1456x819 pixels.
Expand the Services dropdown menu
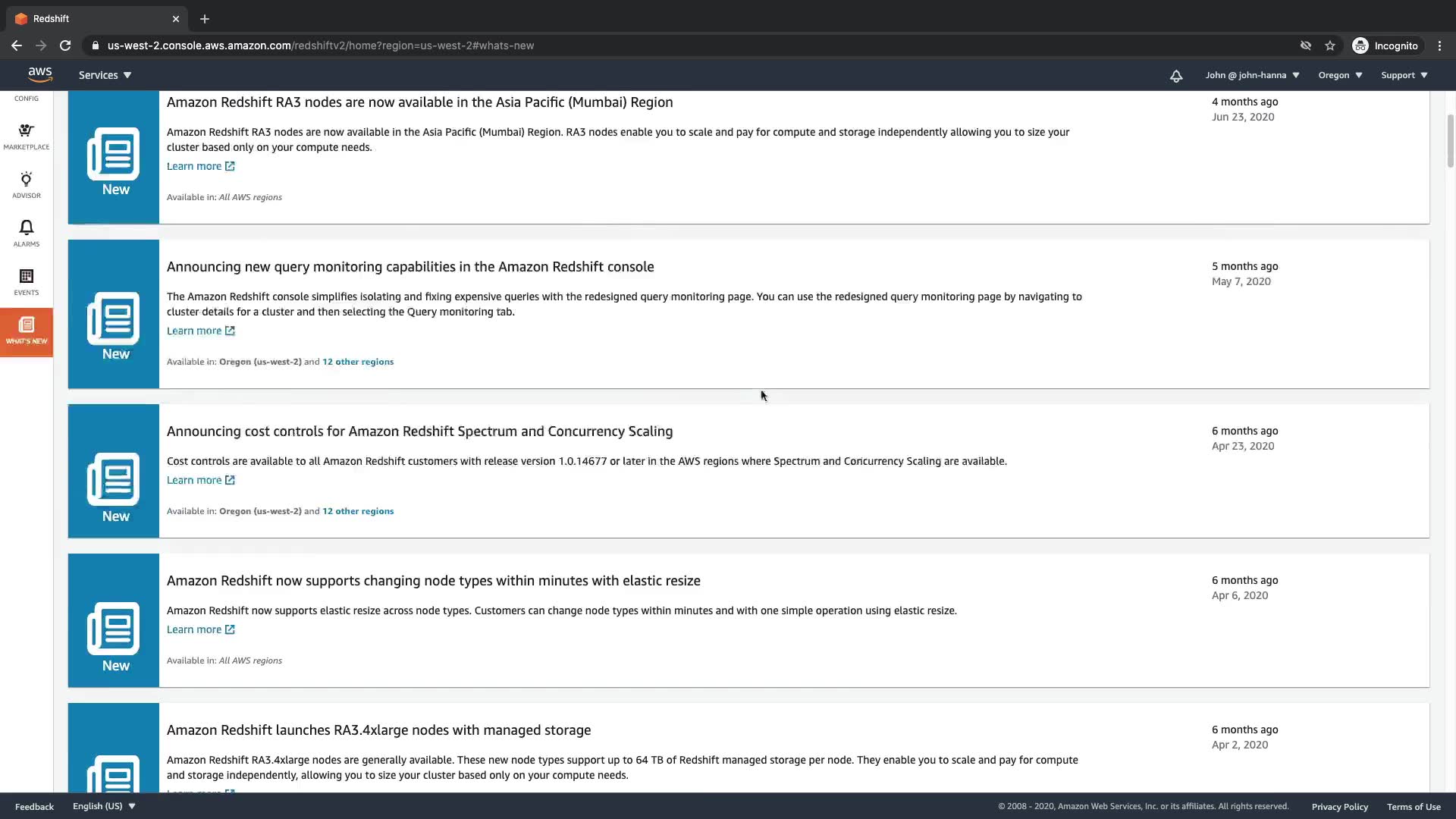pos(105,75)
